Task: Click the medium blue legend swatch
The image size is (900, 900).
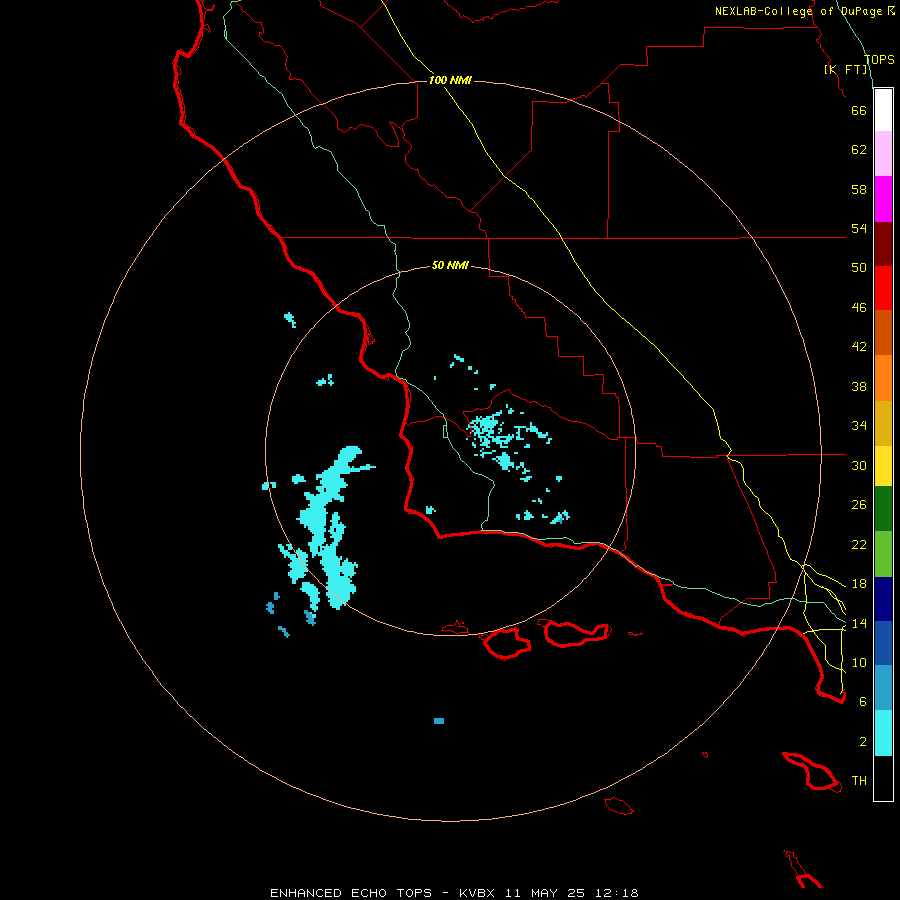Action: coord(883,643)
